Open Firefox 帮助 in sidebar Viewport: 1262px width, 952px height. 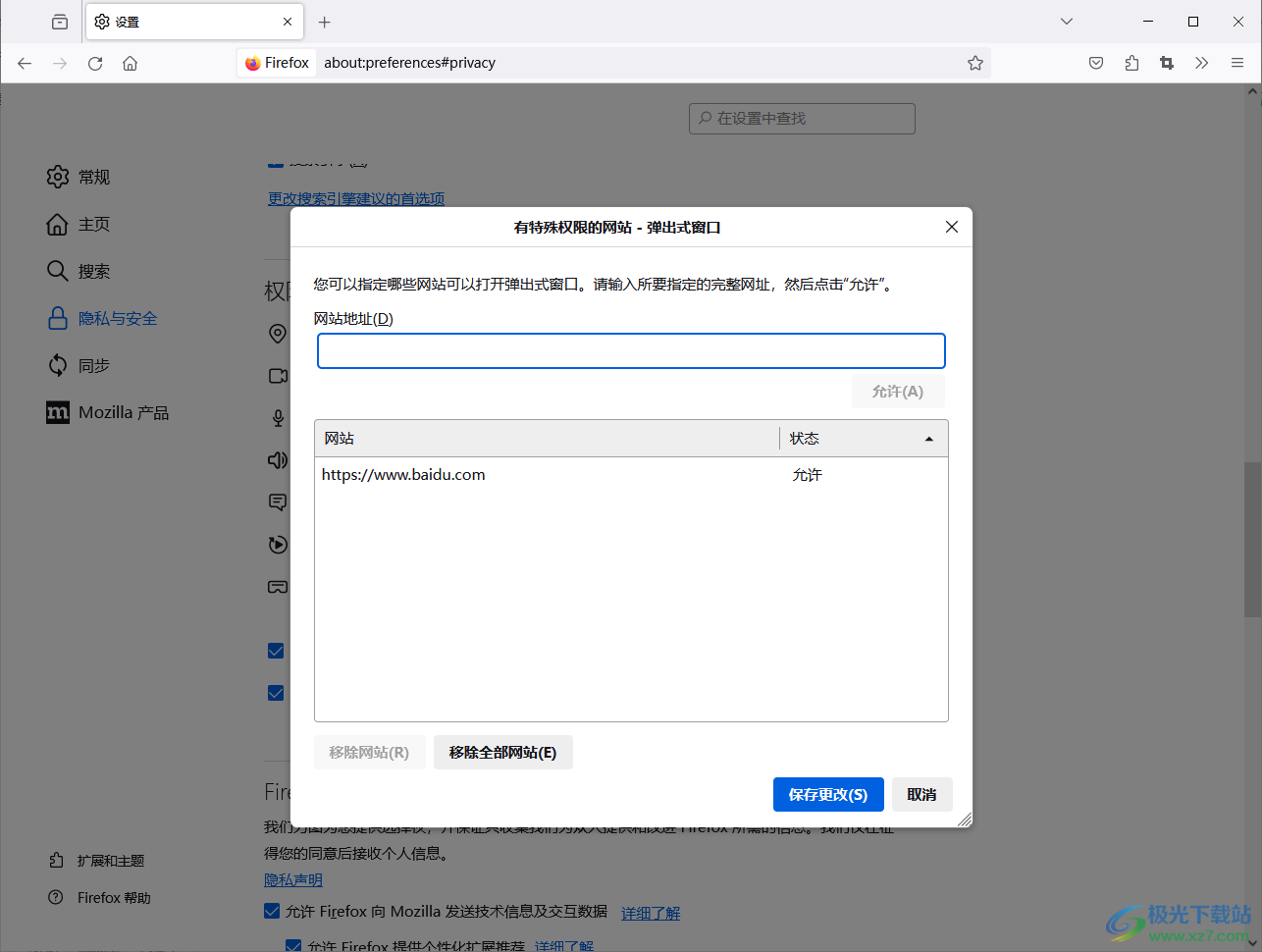tap(99, 898)
